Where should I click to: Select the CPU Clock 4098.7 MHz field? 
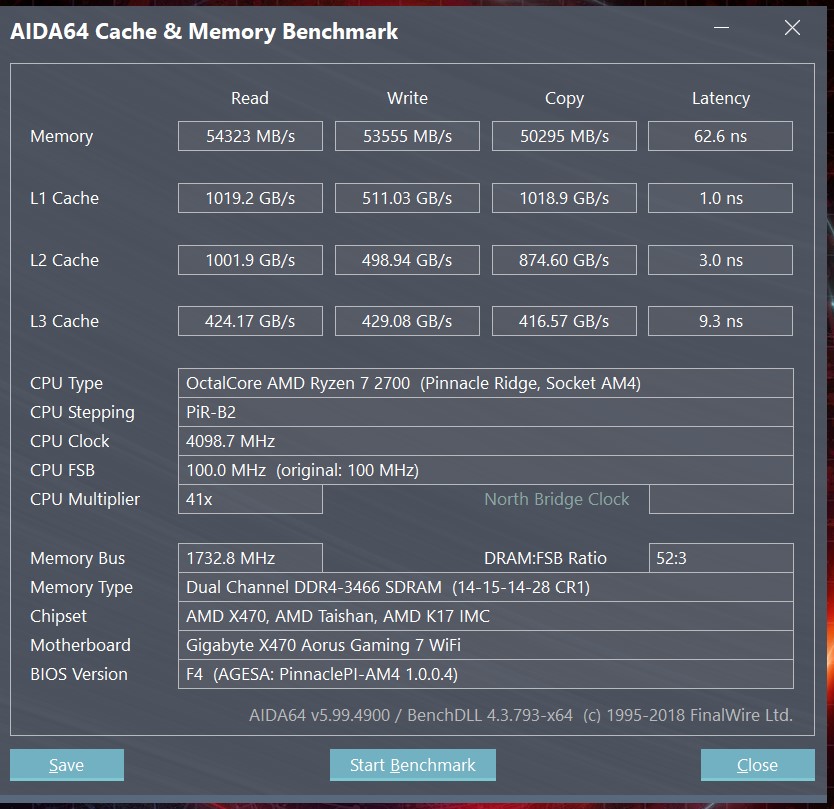pos(486,441)
